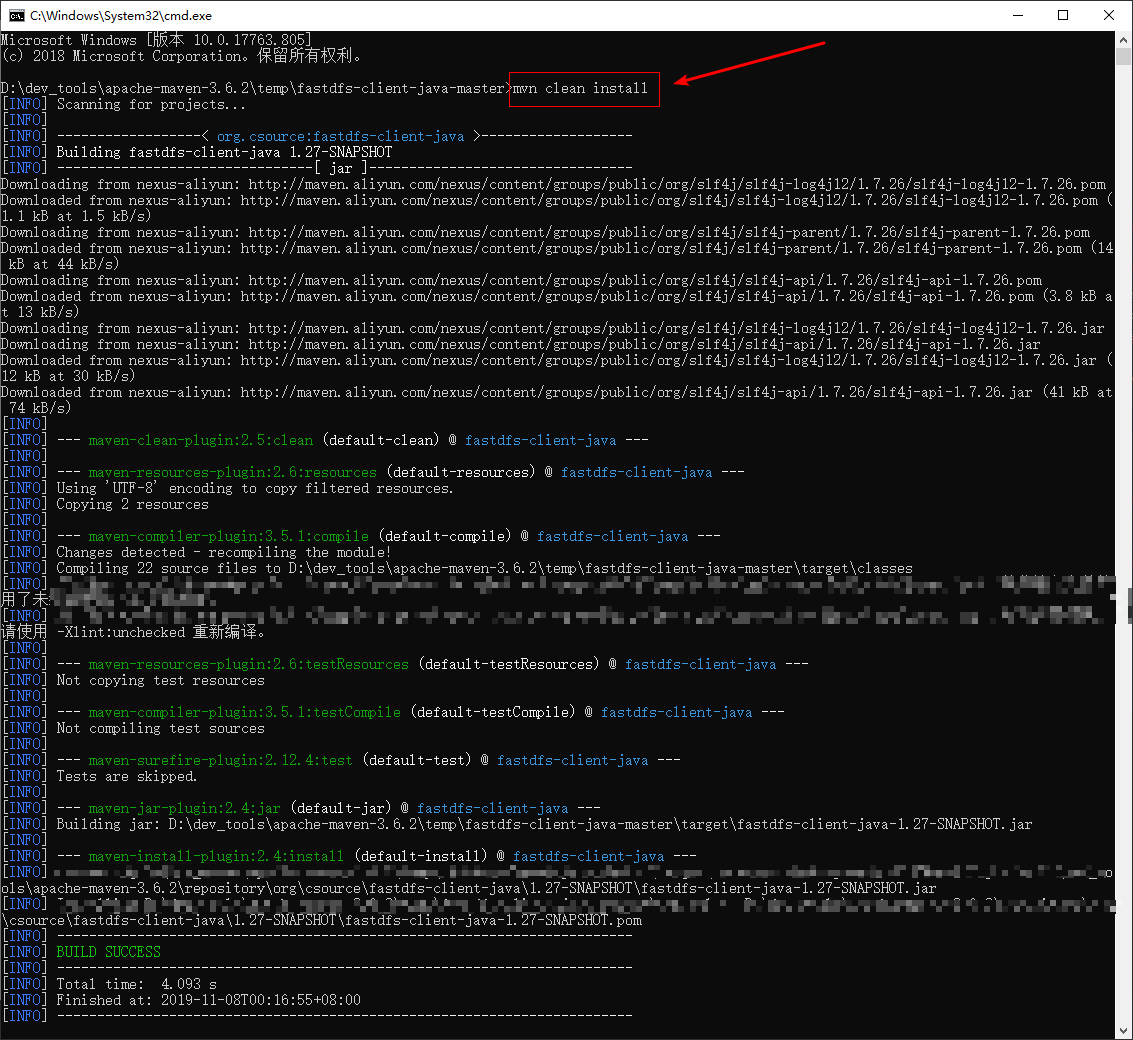Click '(default-jar)' text

tap(341, 808)
